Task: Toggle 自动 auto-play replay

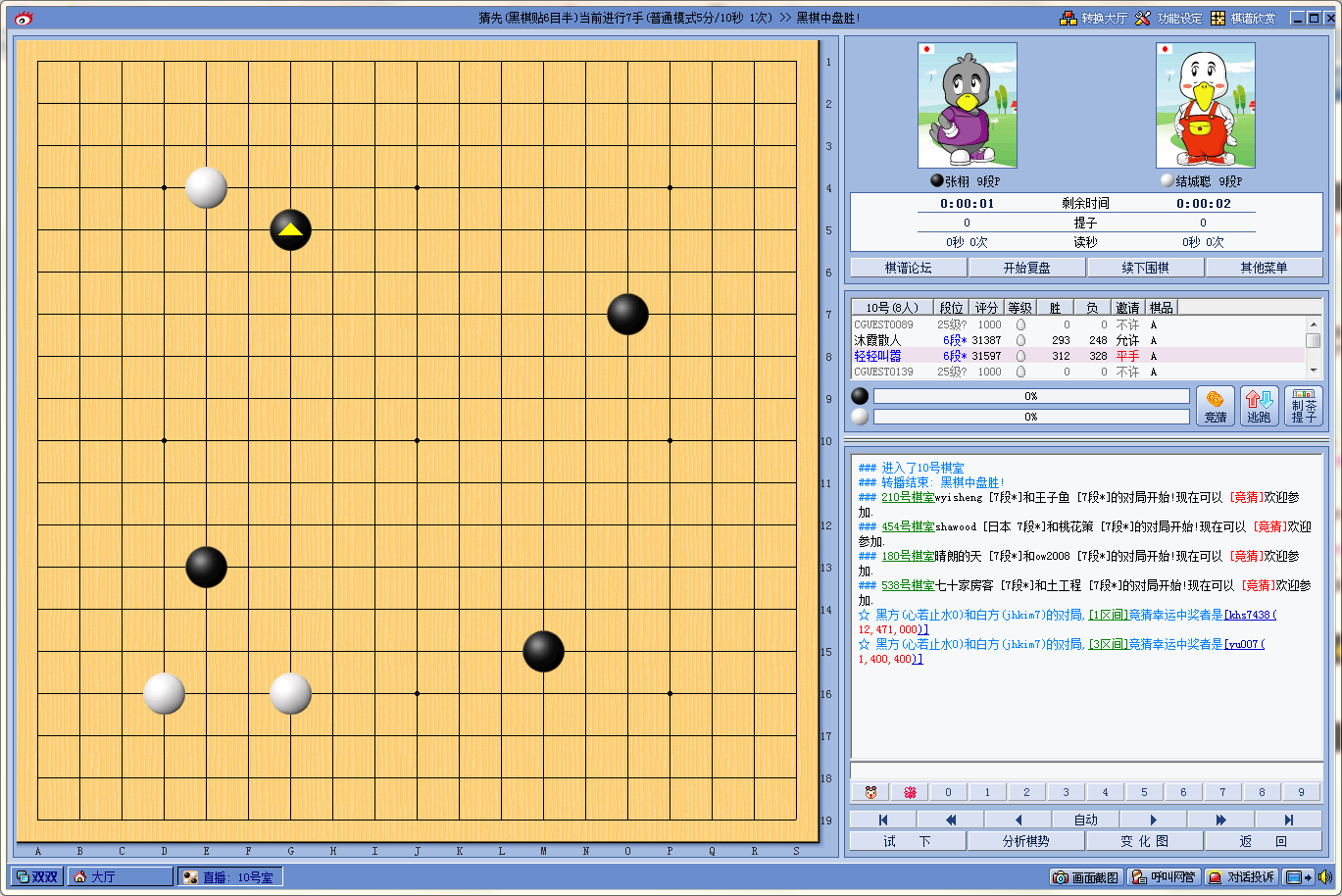Action: pyautogui.click(x=1085, y=820)
